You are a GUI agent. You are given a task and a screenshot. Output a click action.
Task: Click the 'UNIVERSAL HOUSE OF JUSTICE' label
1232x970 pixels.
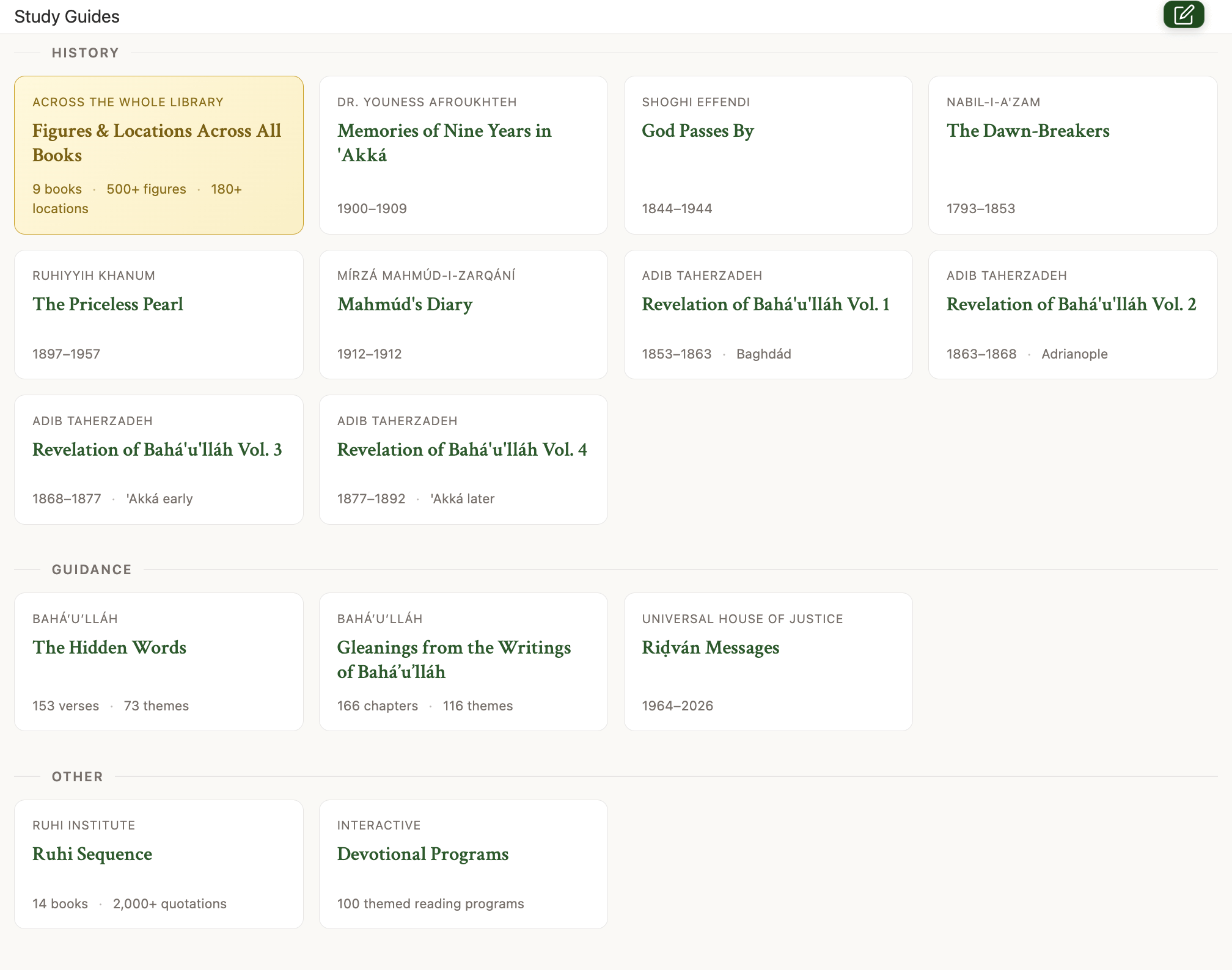pos(742,619)
